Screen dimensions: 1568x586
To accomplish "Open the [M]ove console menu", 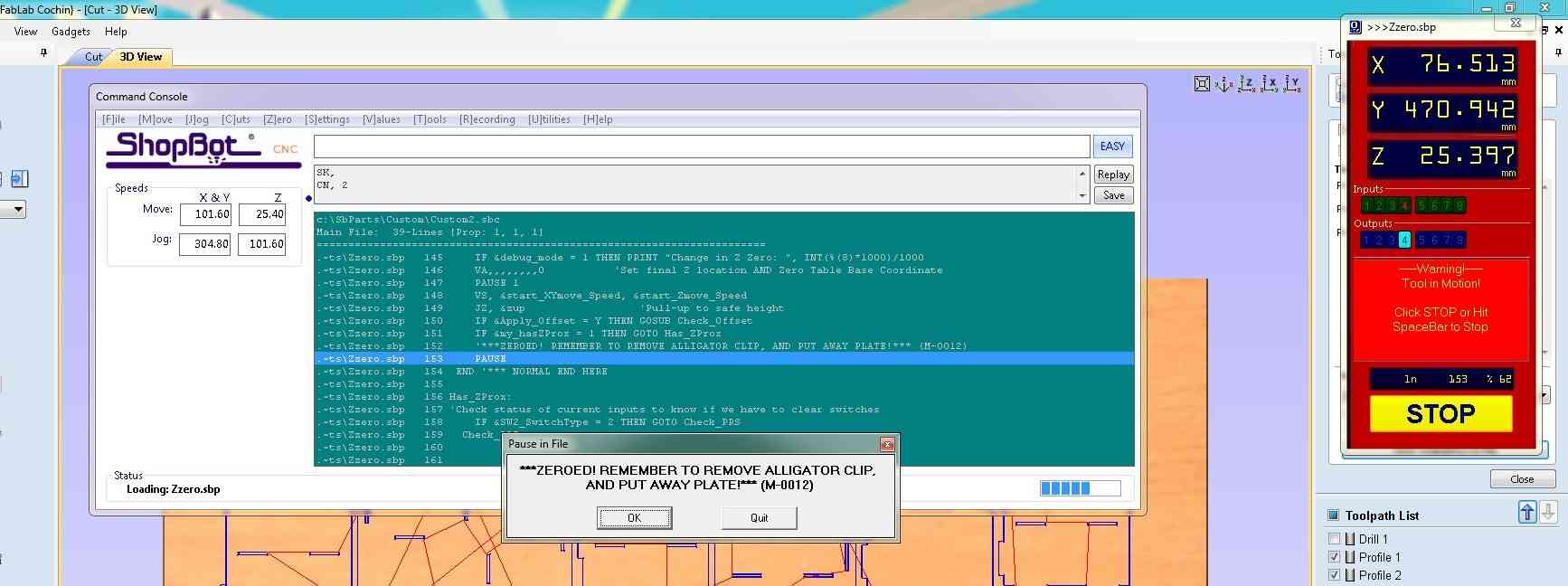I will pos(156,119).
